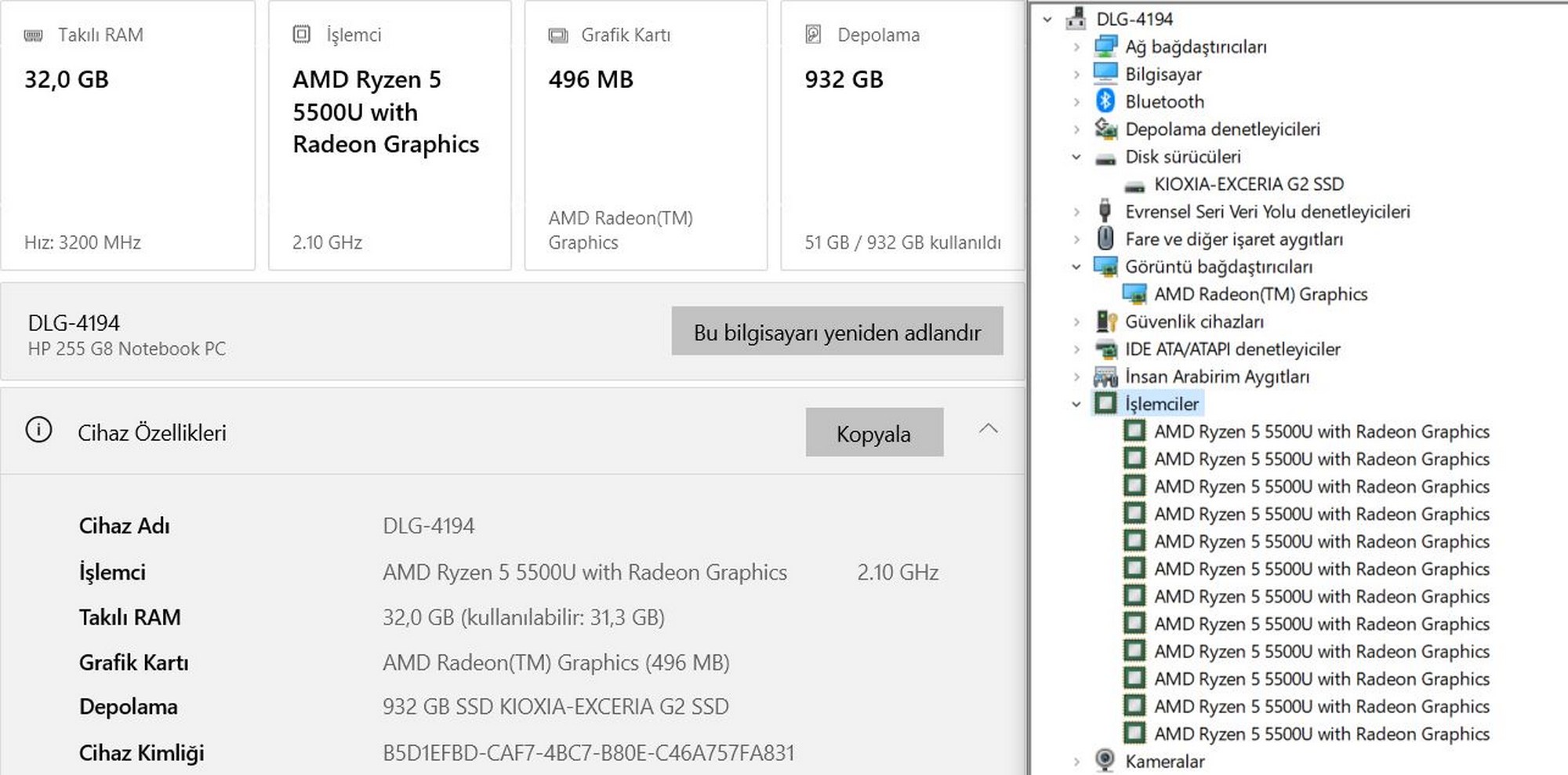The image size is (1568, 775).
Task: Expand the IDE ATA/ATAPI denetleyiciler node
Action: pyautogui.click(x=1076, y=349)
